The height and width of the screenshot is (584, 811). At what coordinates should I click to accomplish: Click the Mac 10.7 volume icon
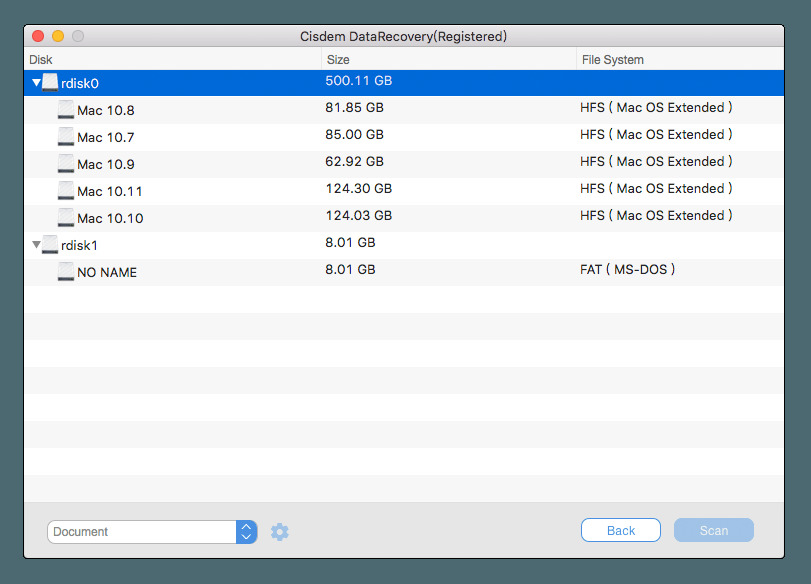click(x=66, y=136)
